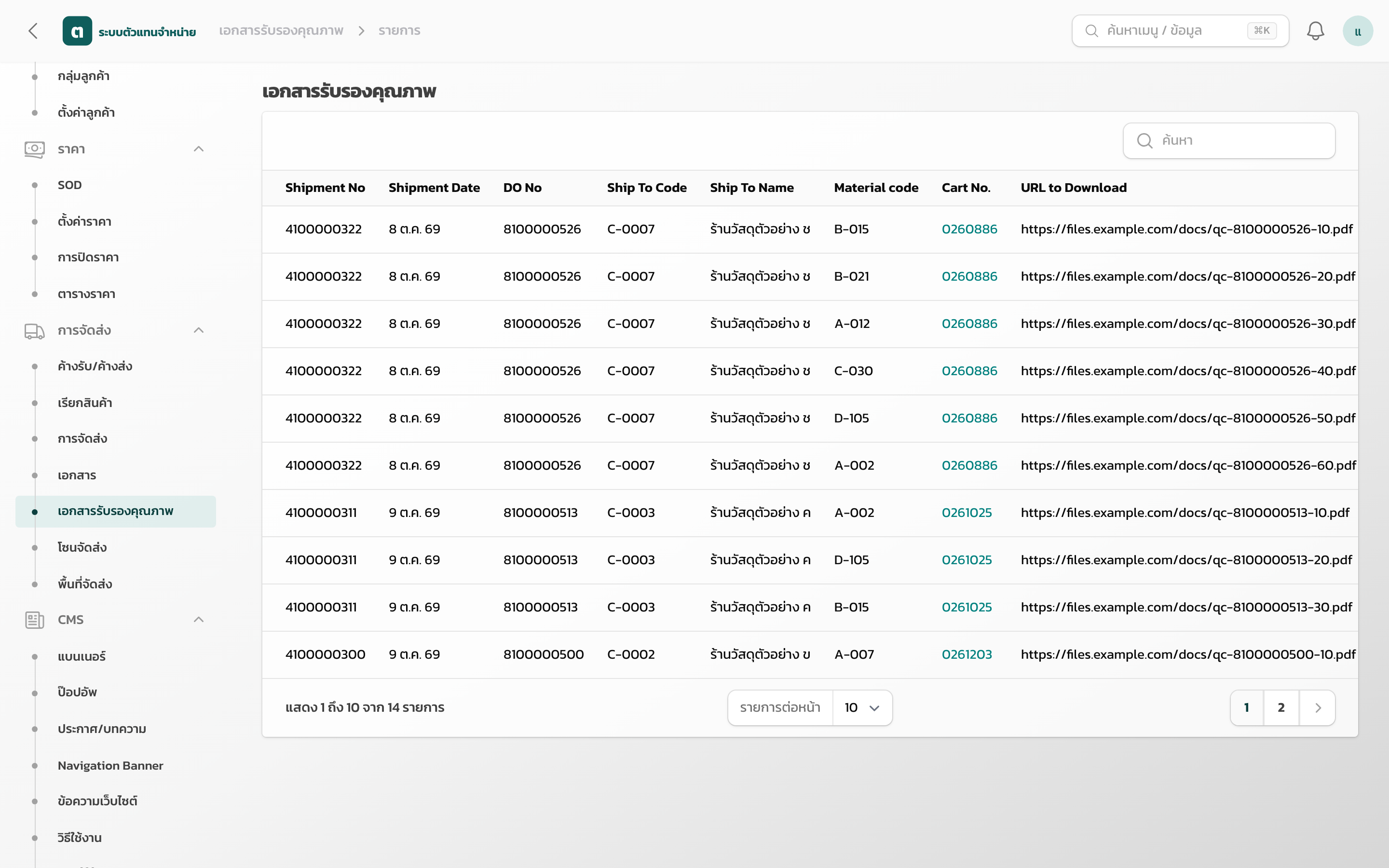Screen dimensions: 1389x868
Task: Focus the ค้นหาเมนู / ข้อมูล global search
Action: click(x=1180, y=31)
